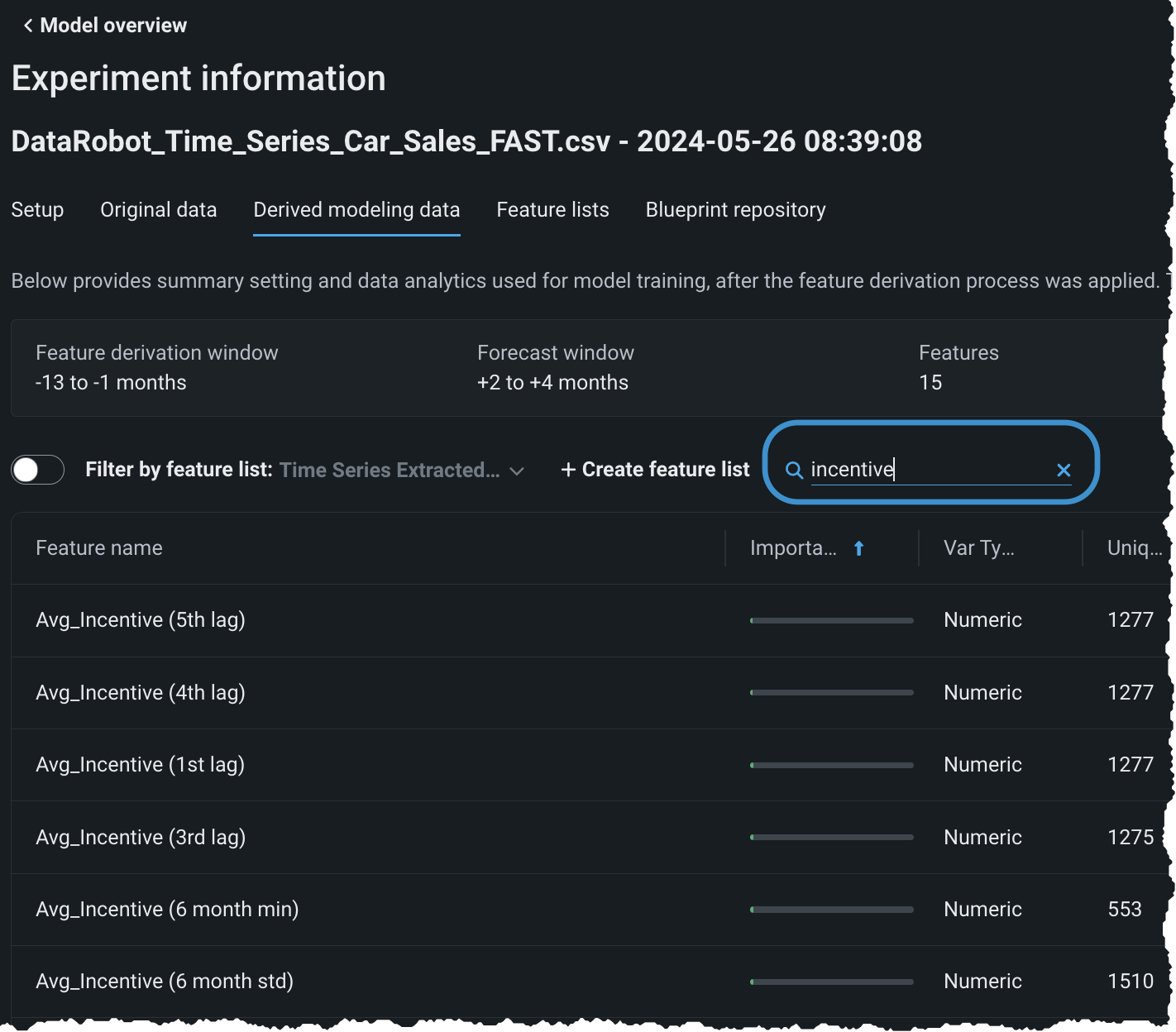The height and width of the screenshot is (1032, 1176).
Task: Click the importance bar for Avg_Incentive (5th lag)
Action: pyautogui.click(x=831, y=620)
